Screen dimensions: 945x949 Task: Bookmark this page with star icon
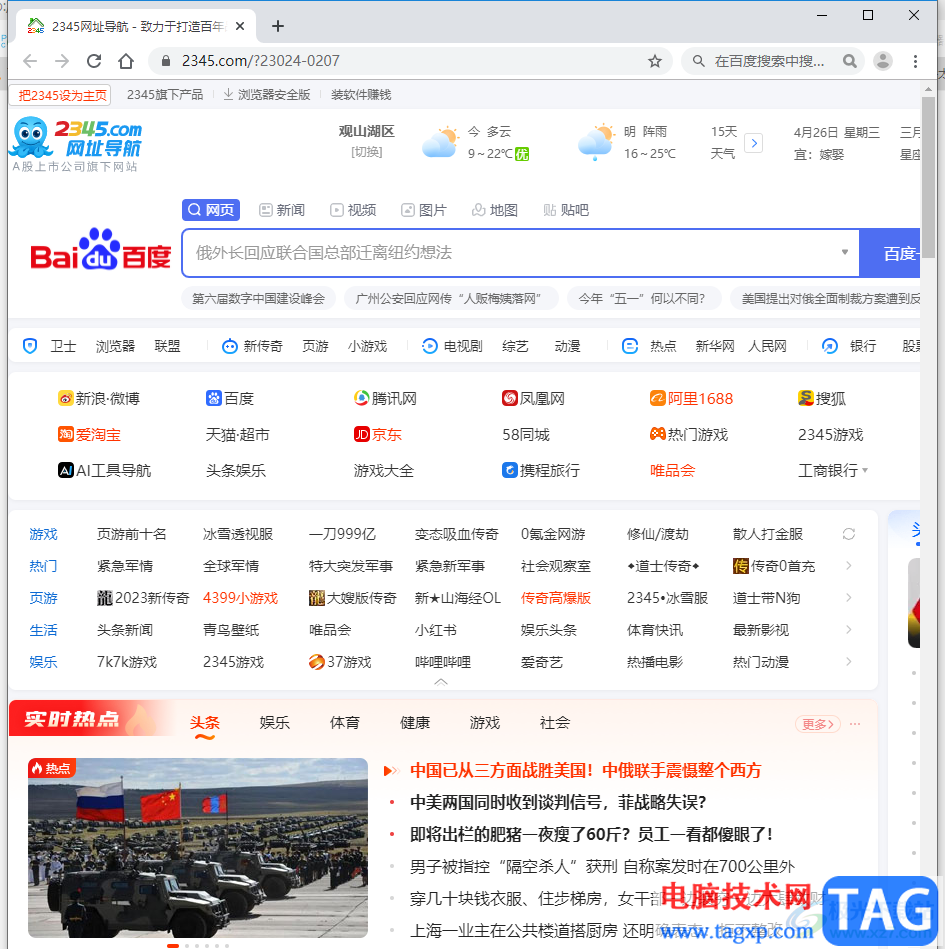(x=655, y=61)
